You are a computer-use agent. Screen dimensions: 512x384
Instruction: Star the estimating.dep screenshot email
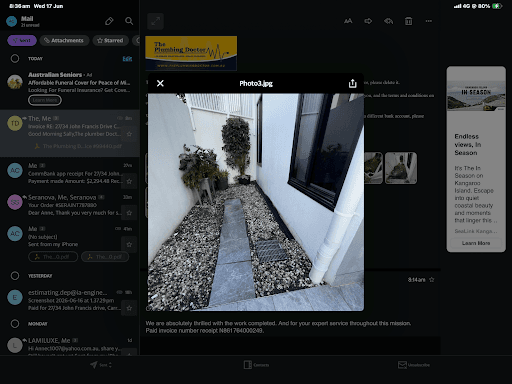click(x=129, y=308)
